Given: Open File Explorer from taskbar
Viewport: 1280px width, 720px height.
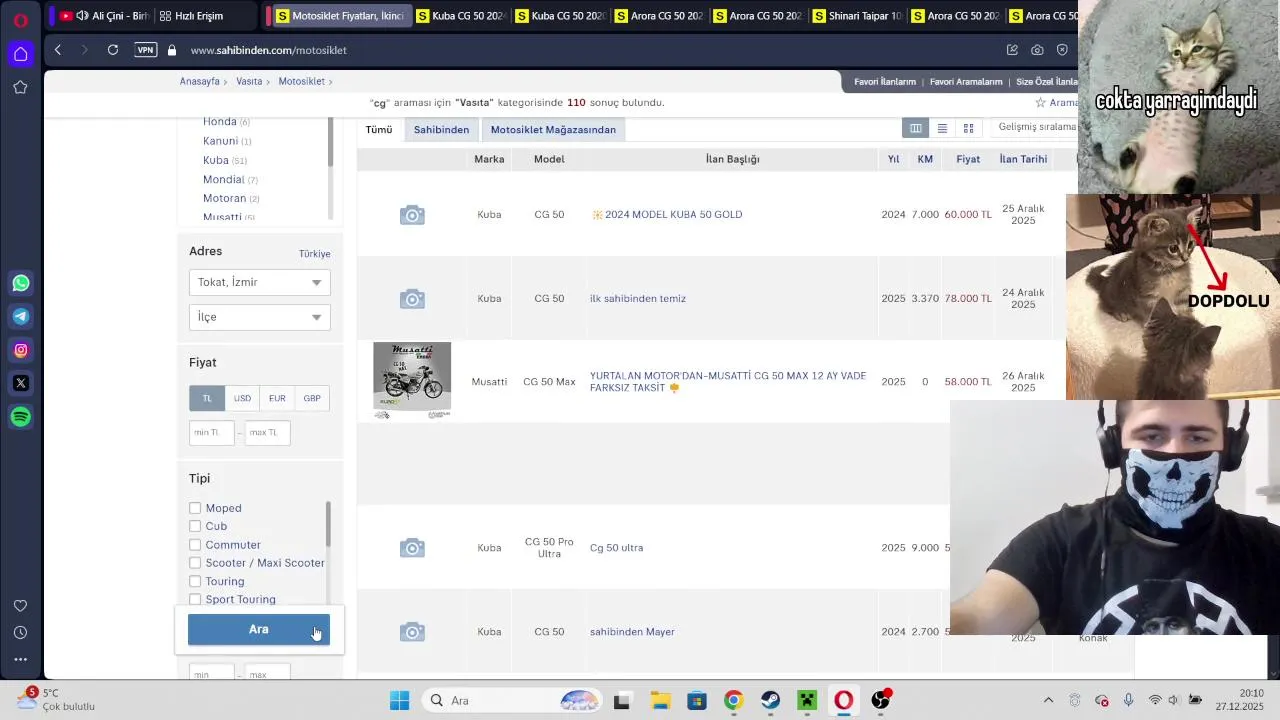Looking at the screenshot, I should pos(659,700).
